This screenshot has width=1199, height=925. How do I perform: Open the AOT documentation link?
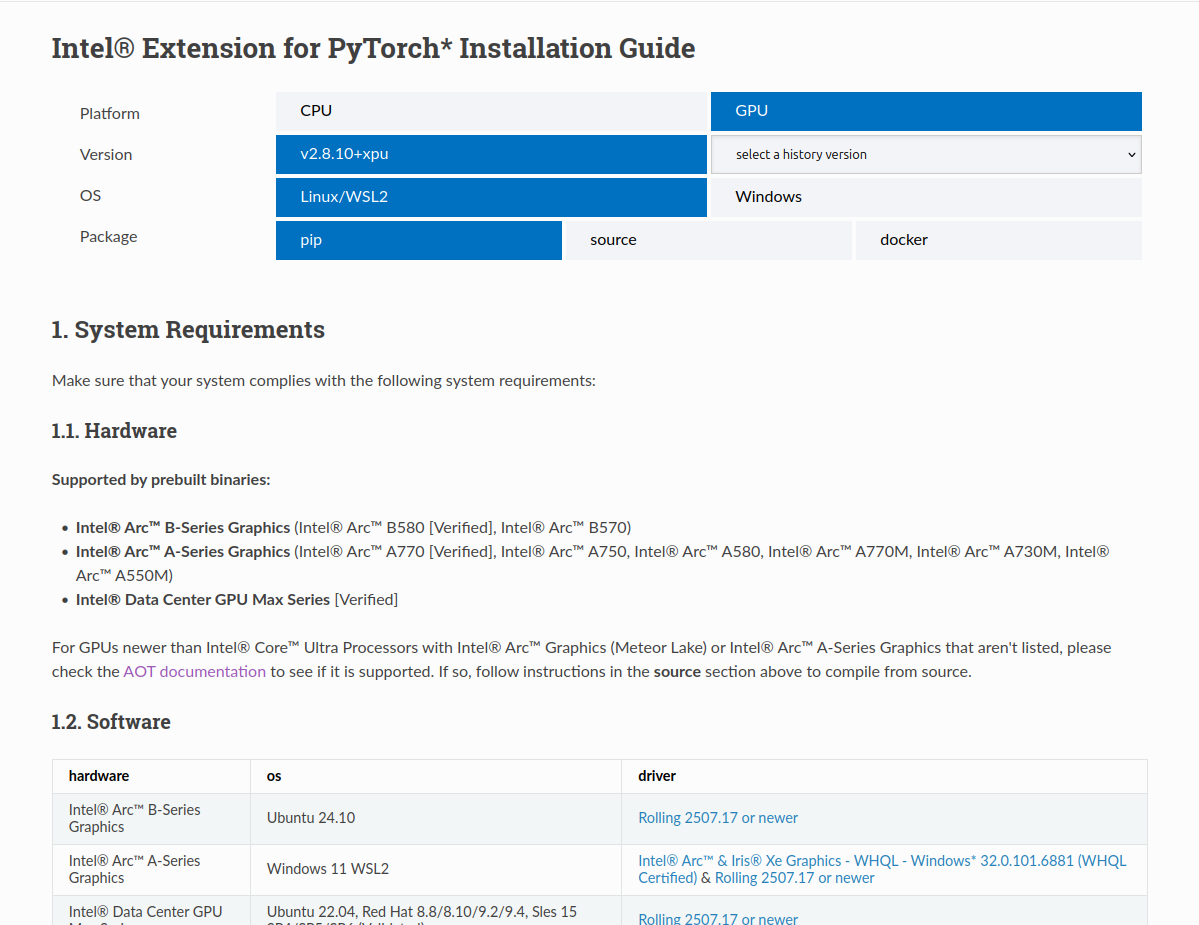[x=194, y=671]
